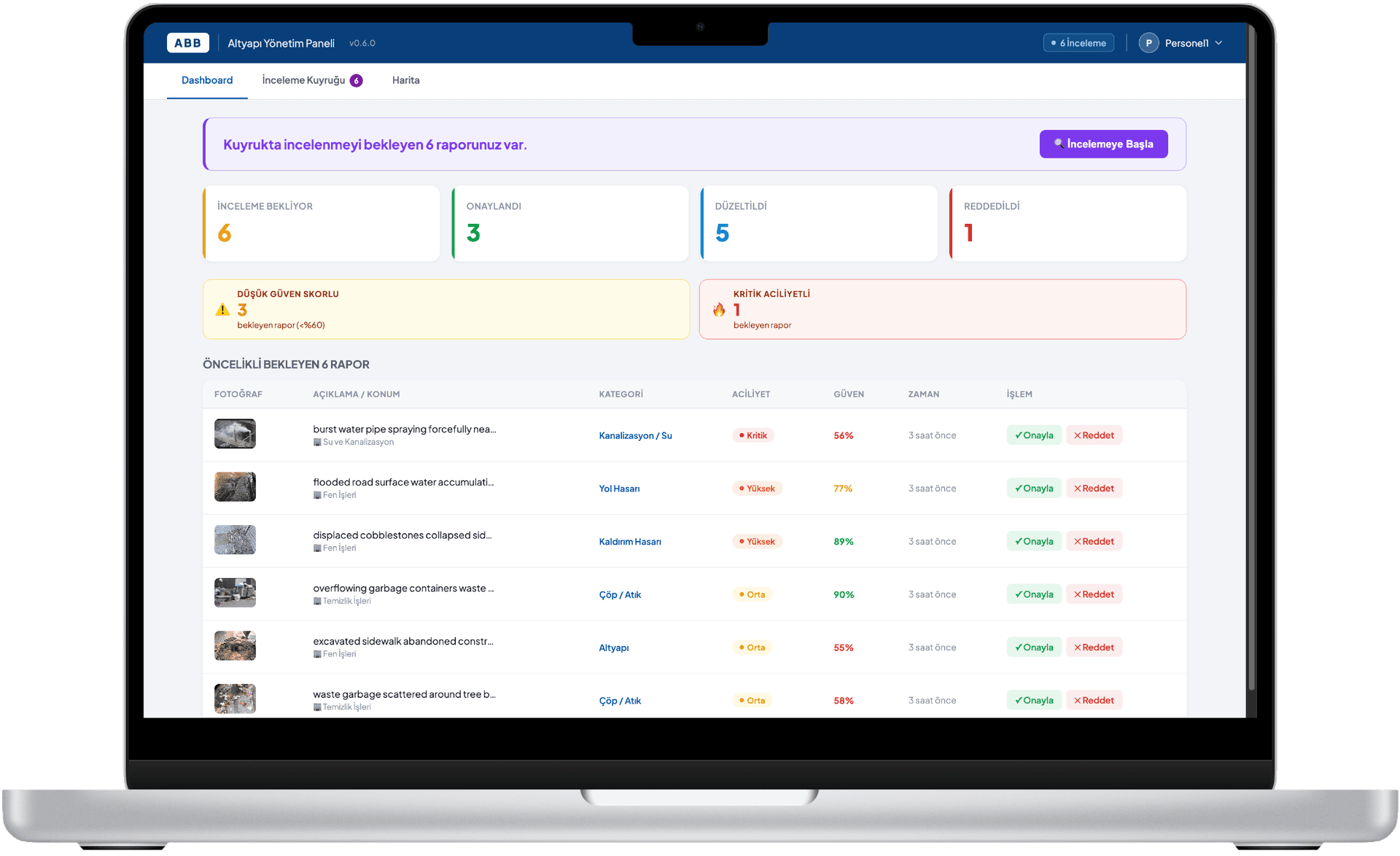1400x856 pixels.
Task: Click the 90% confidence value
Action: (844, 595)
